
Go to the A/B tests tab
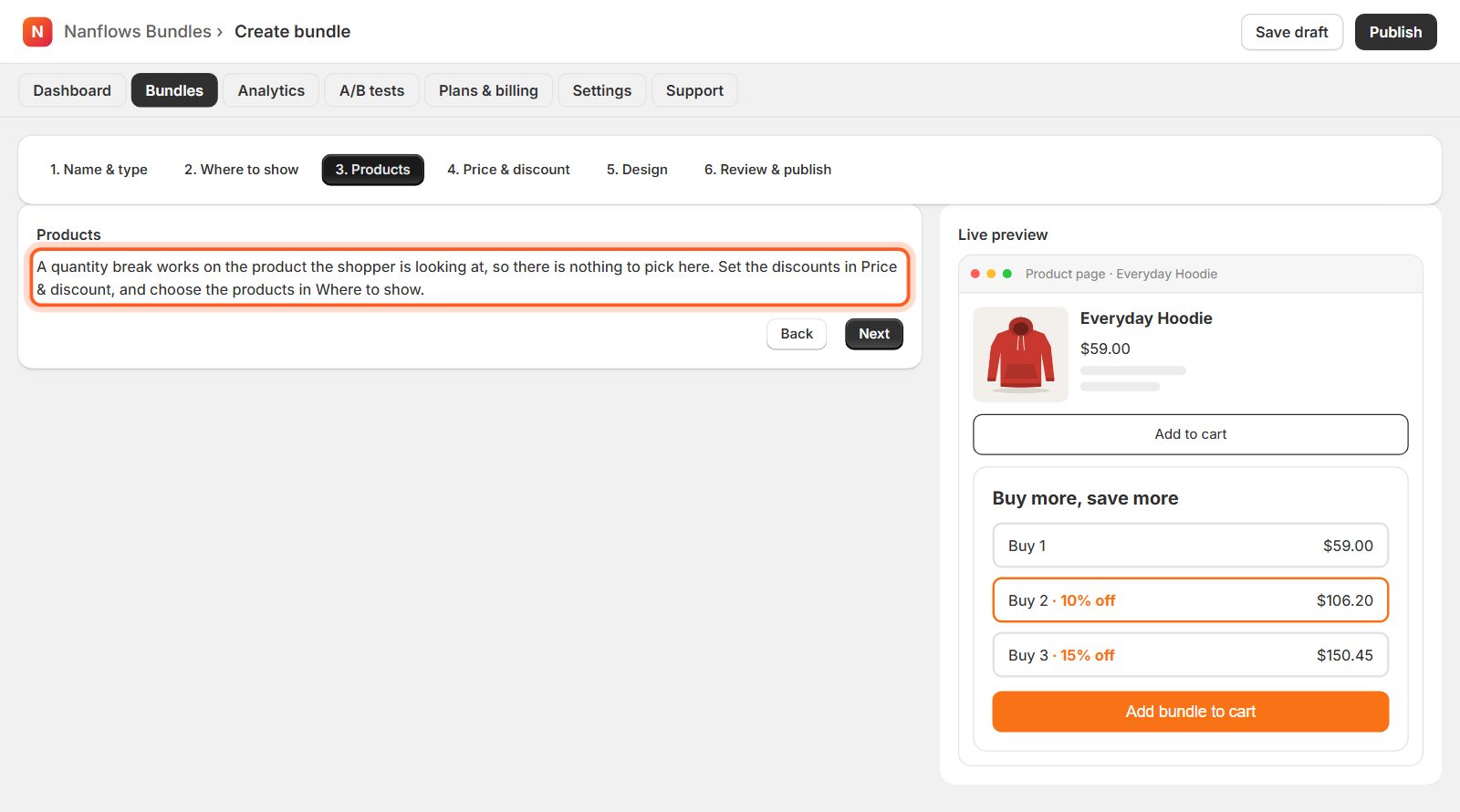point(371,90)
